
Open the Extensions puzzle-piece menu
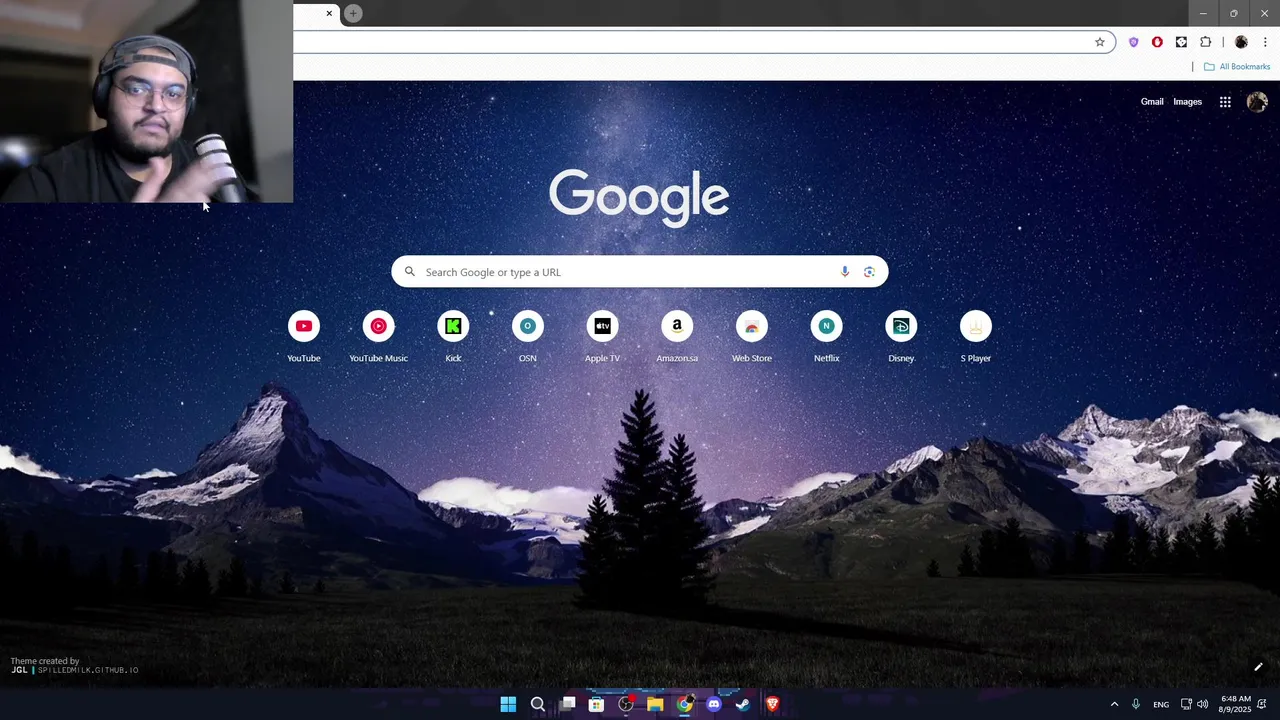pyautogui.click(x=1205, y=42)
